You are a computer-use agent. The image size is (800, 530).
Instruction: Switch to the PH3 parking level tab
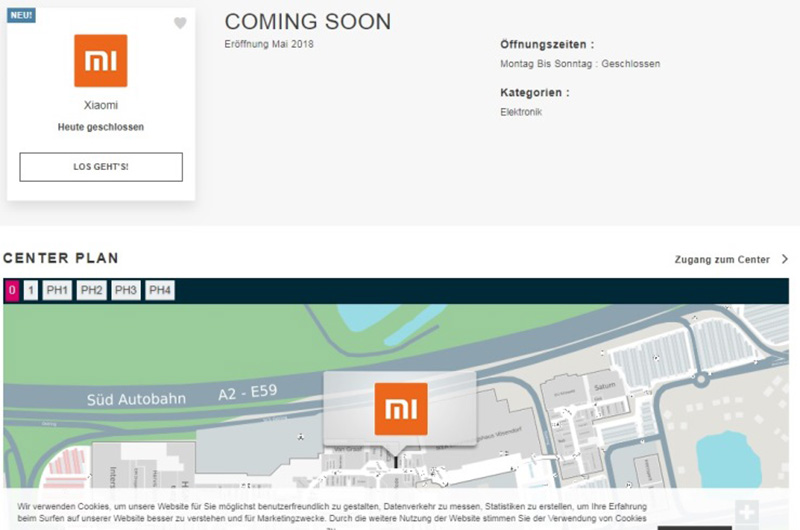[126, 290]
